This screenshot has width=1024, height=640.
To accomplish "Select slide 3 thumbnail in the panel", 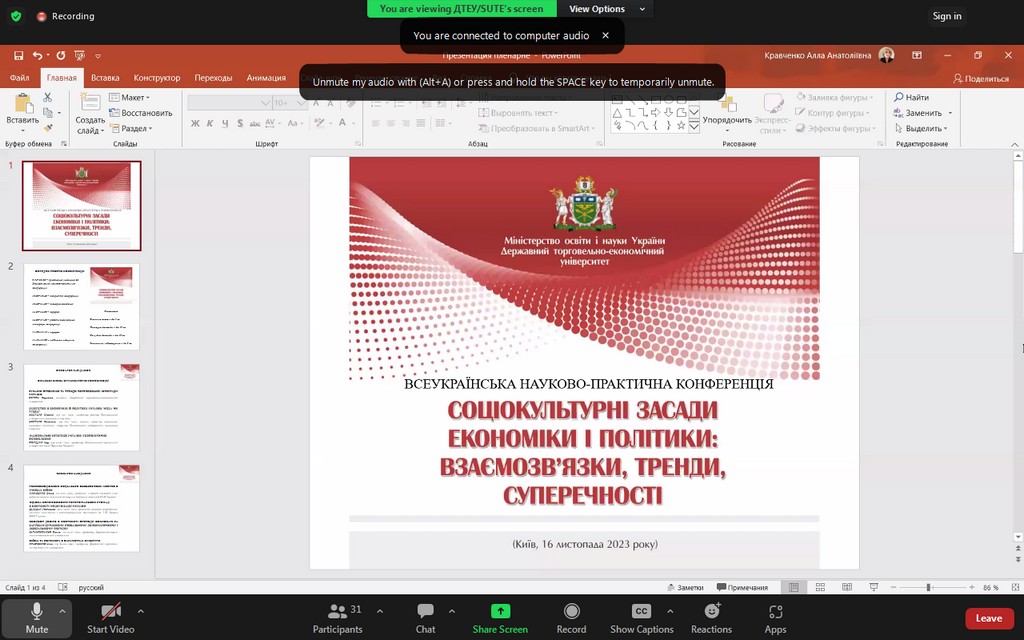I will click(x=82, y=407).
